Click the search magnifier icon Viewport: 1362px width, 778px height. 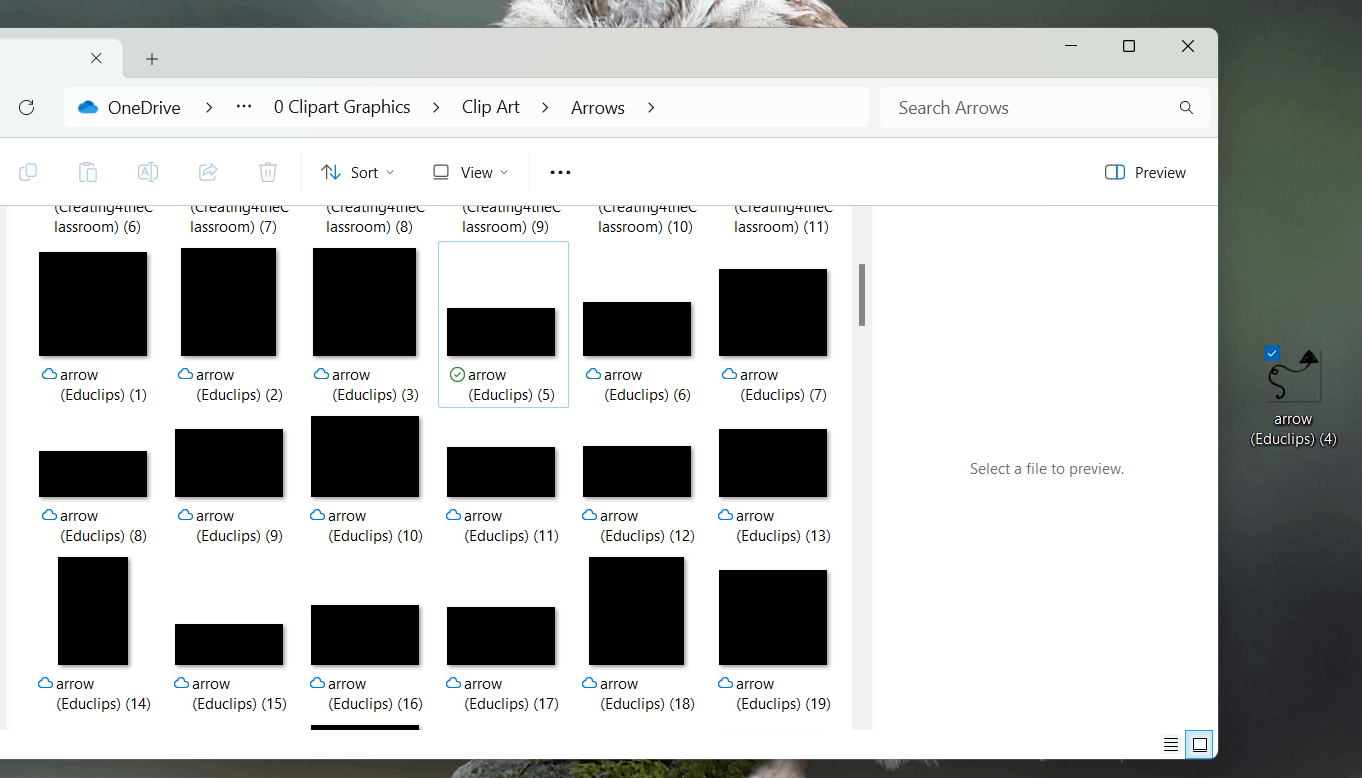(1185, 107)
